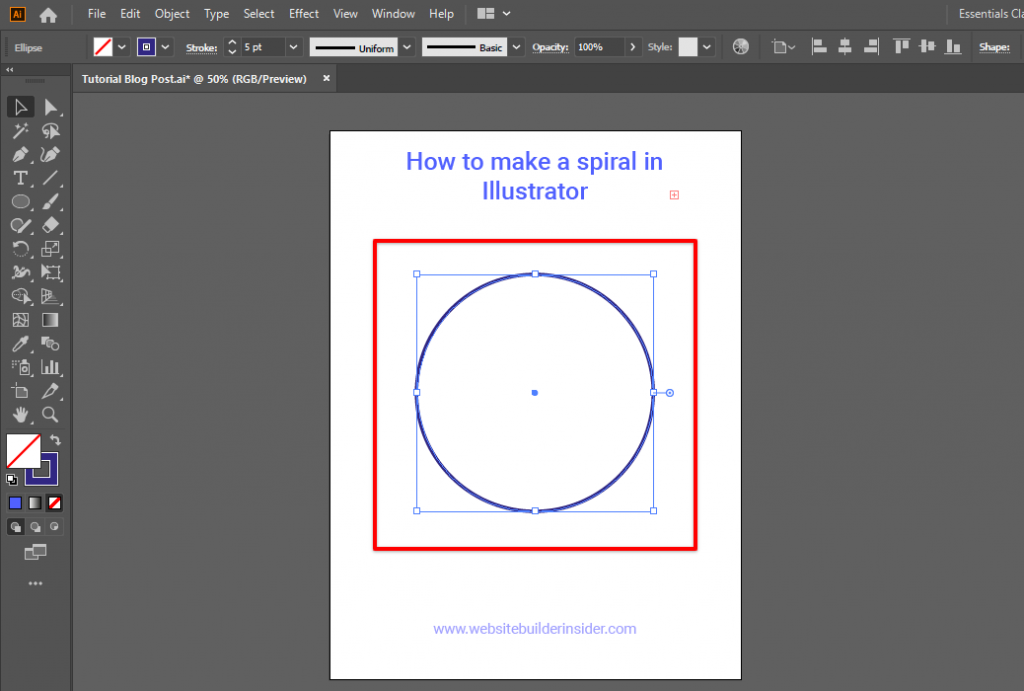Swap the fill and stroke colors

[x=57, y=439]
